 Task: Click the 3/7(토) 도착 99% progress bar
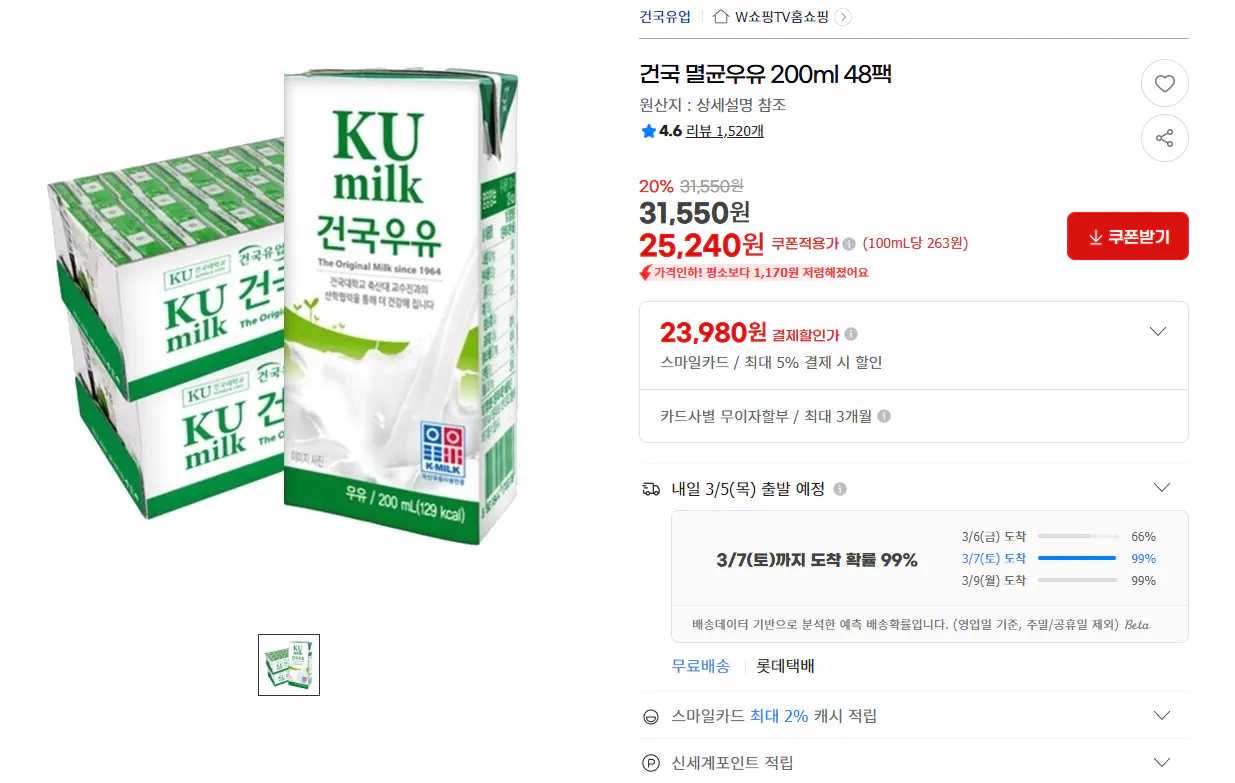coord(1077,558)
